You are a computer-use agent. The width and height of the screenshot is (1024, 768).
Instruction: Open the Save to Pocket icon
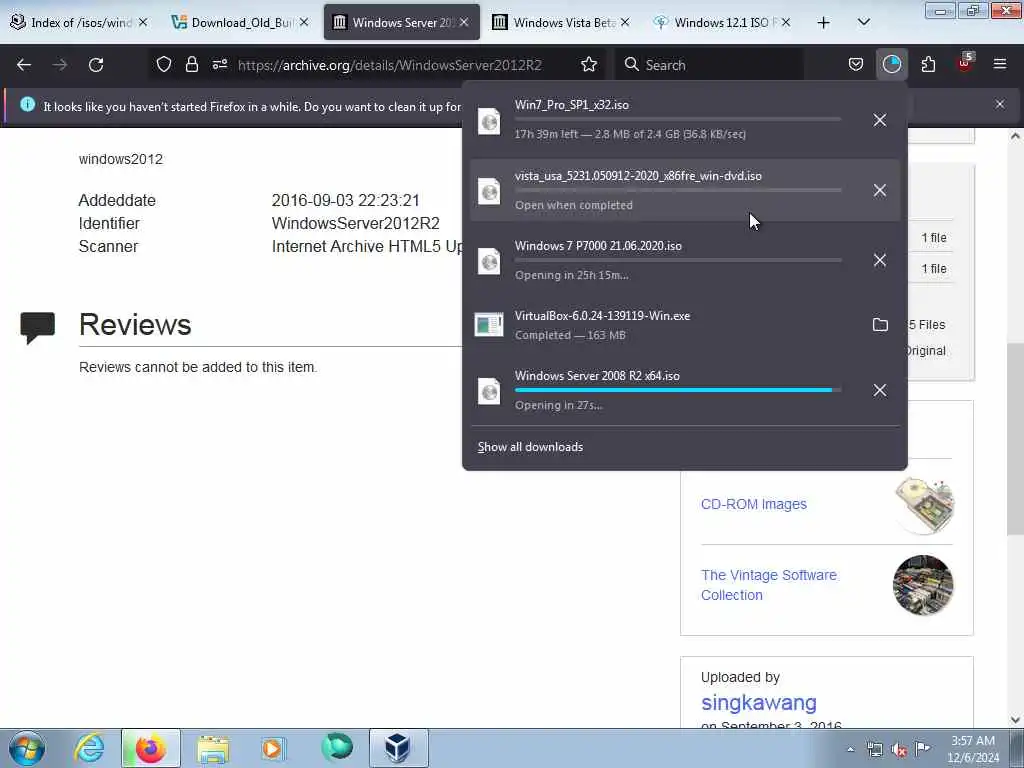pos(856,65)
